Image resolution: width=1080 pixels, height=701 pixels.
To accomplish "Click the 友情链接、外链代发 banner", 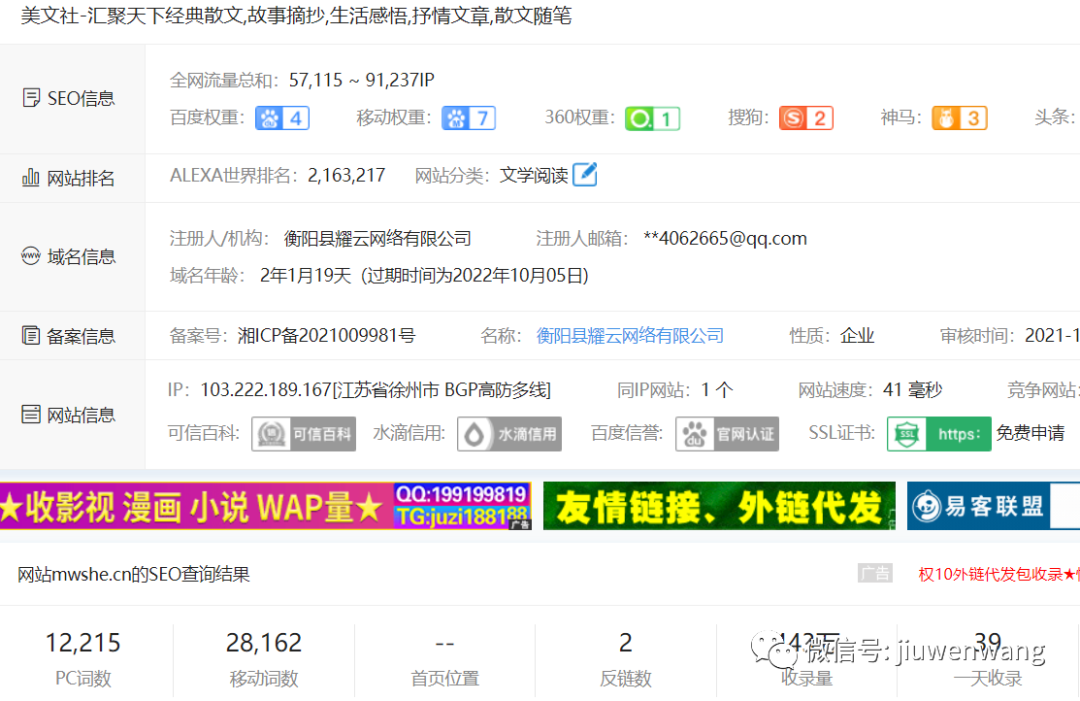I will [x=718, y=507].
